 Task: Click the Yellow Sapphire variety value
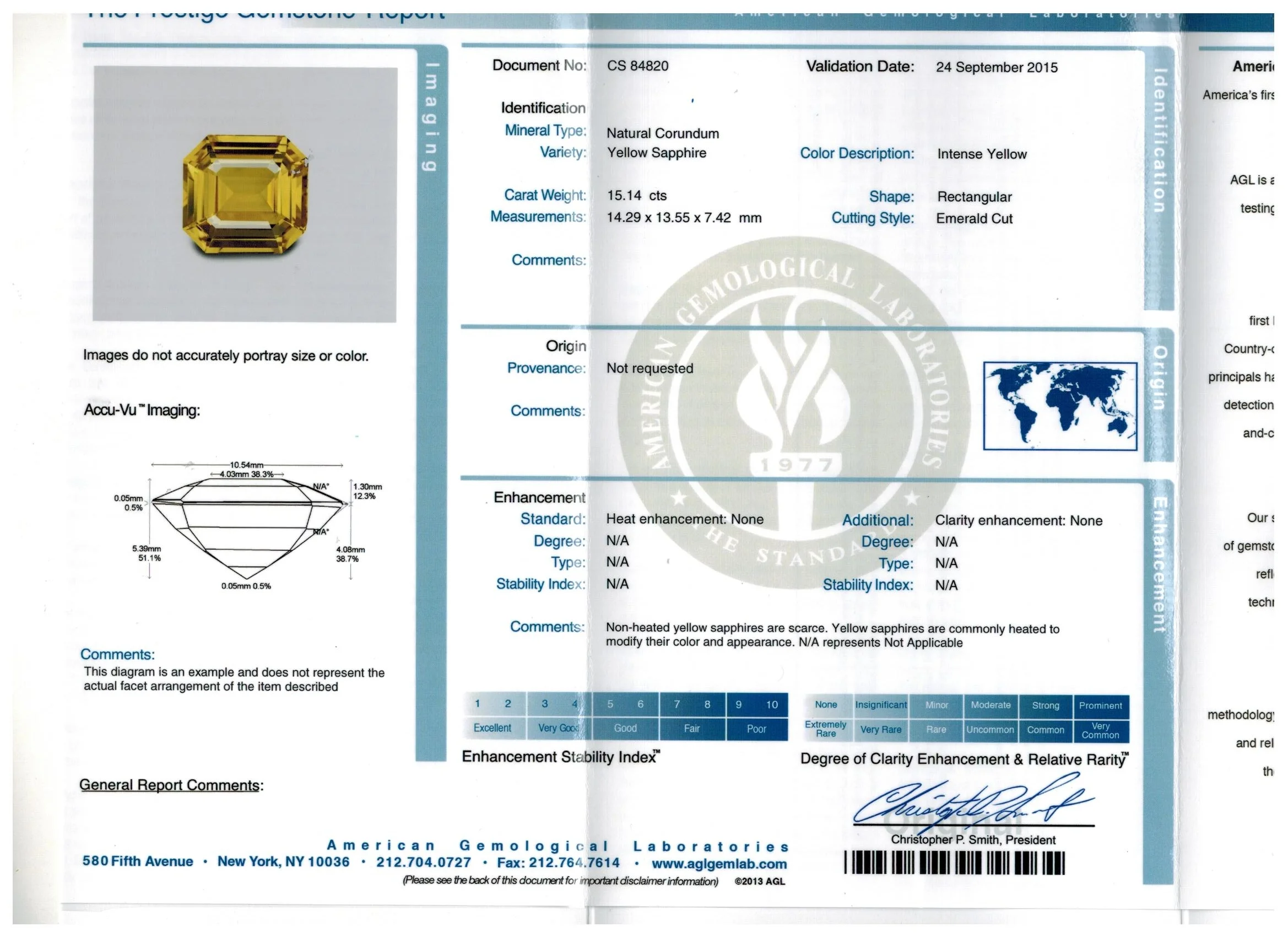tap(657, 153)
